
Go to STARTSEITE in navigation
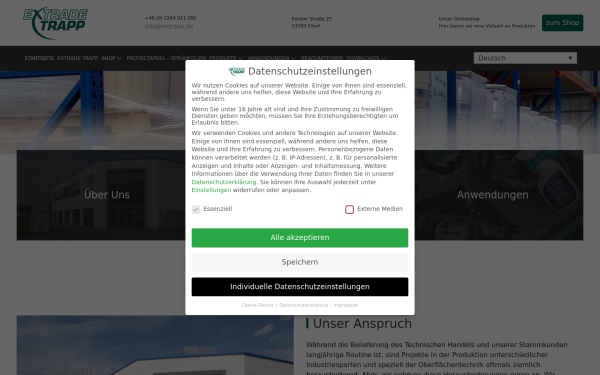(39, 58)
